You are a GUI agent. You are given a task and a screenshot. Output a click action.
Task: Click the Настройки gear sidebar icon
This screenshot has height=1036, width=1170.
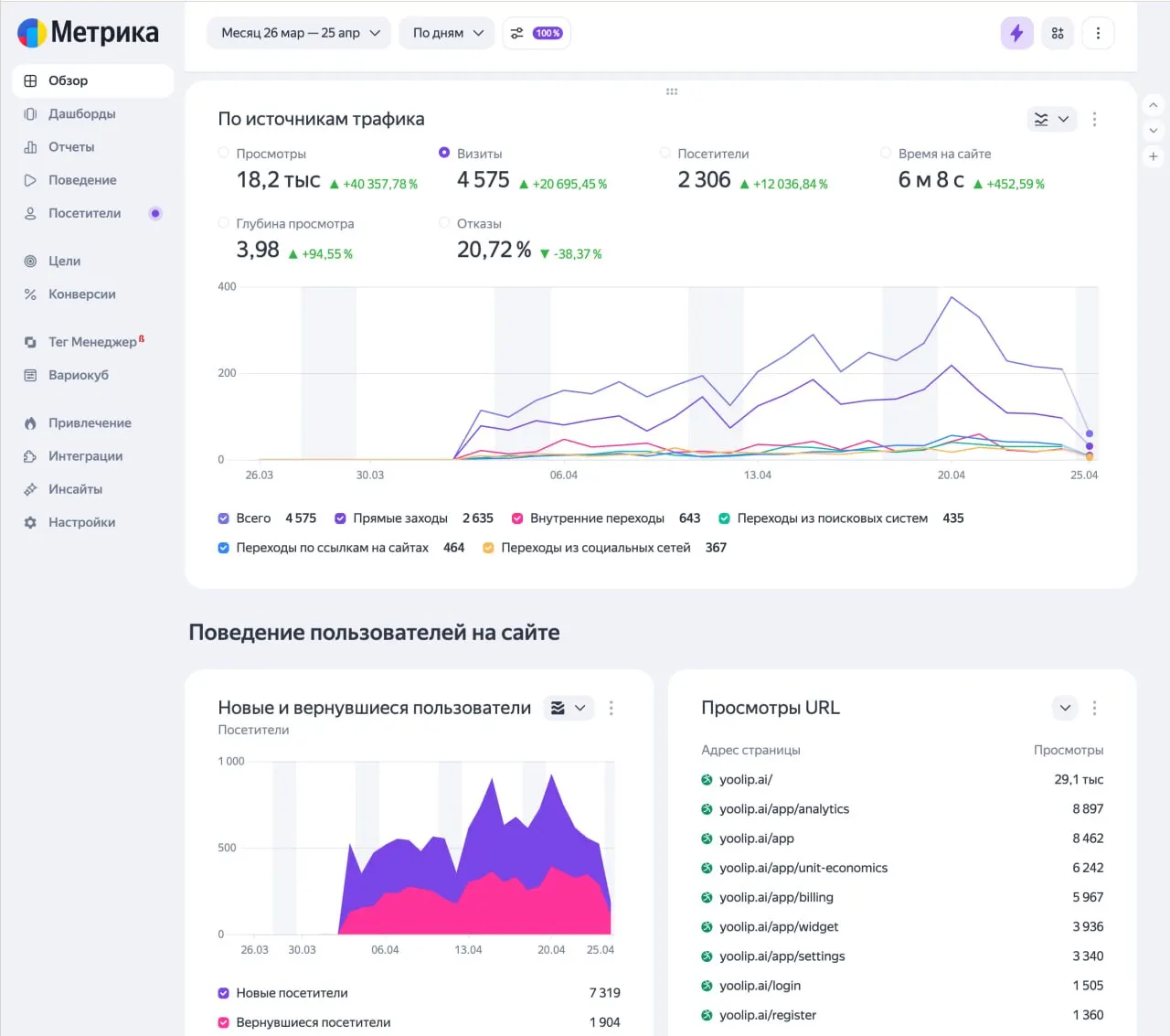click(x=30, y=522)
